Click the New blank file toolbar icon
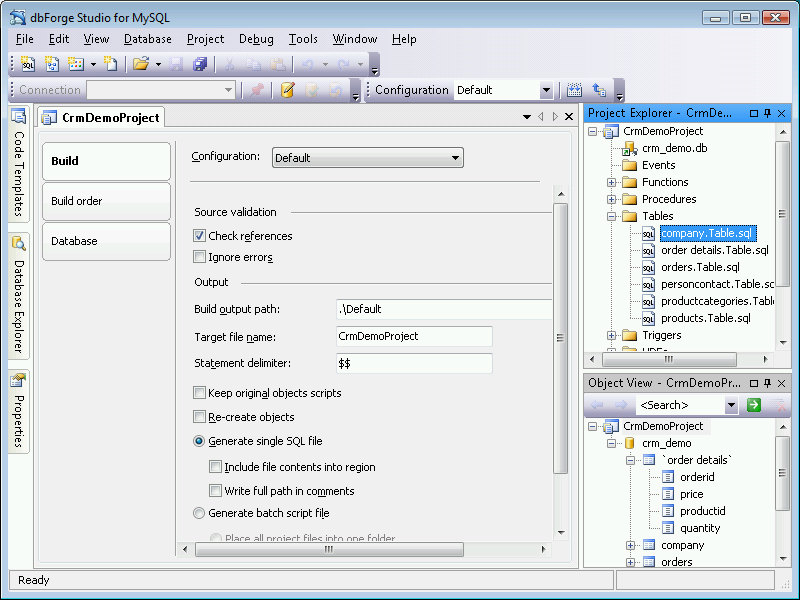800x600 pixels. [x=110, y=64]
